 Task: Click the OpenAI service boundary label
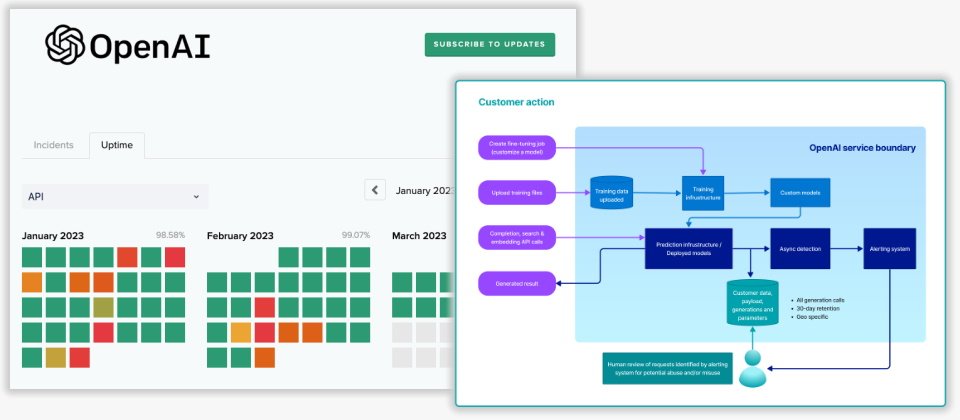[x=863, y=148]
